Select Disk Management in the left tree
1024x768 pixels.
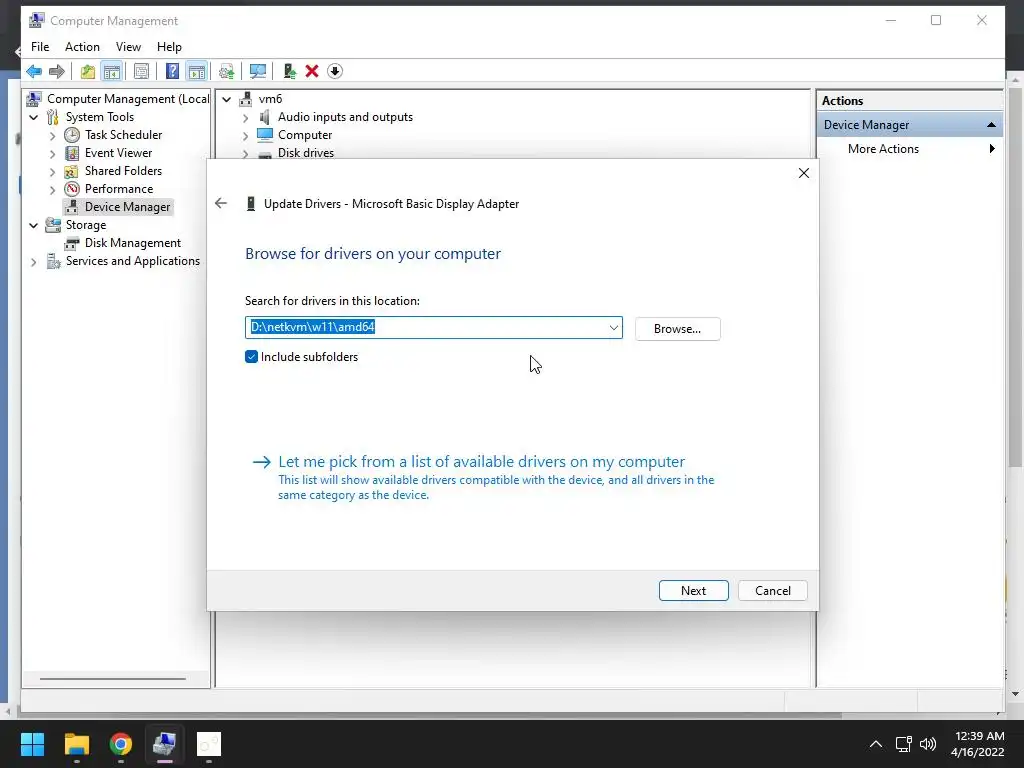pos(133,243)
